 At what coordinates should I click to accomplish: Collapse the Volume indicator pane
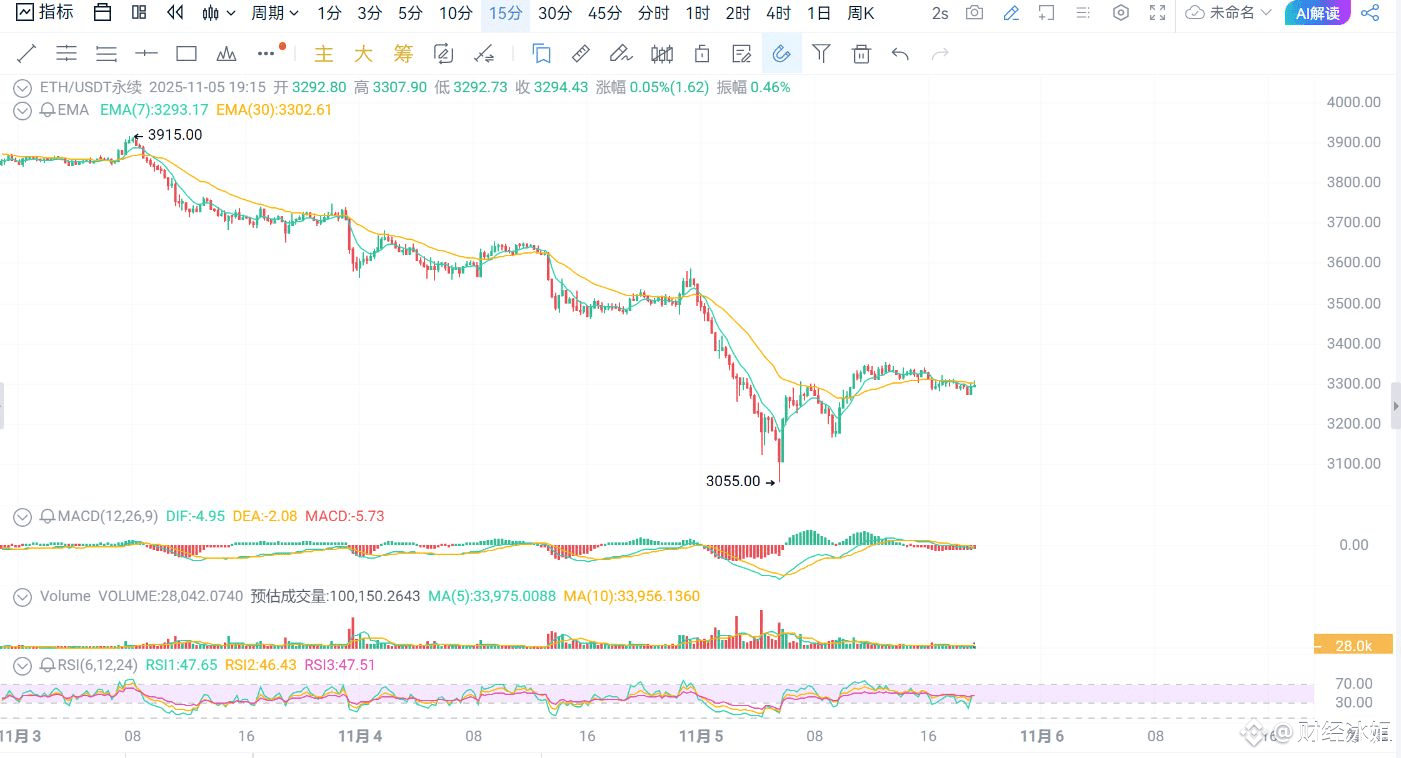[22, 596]
